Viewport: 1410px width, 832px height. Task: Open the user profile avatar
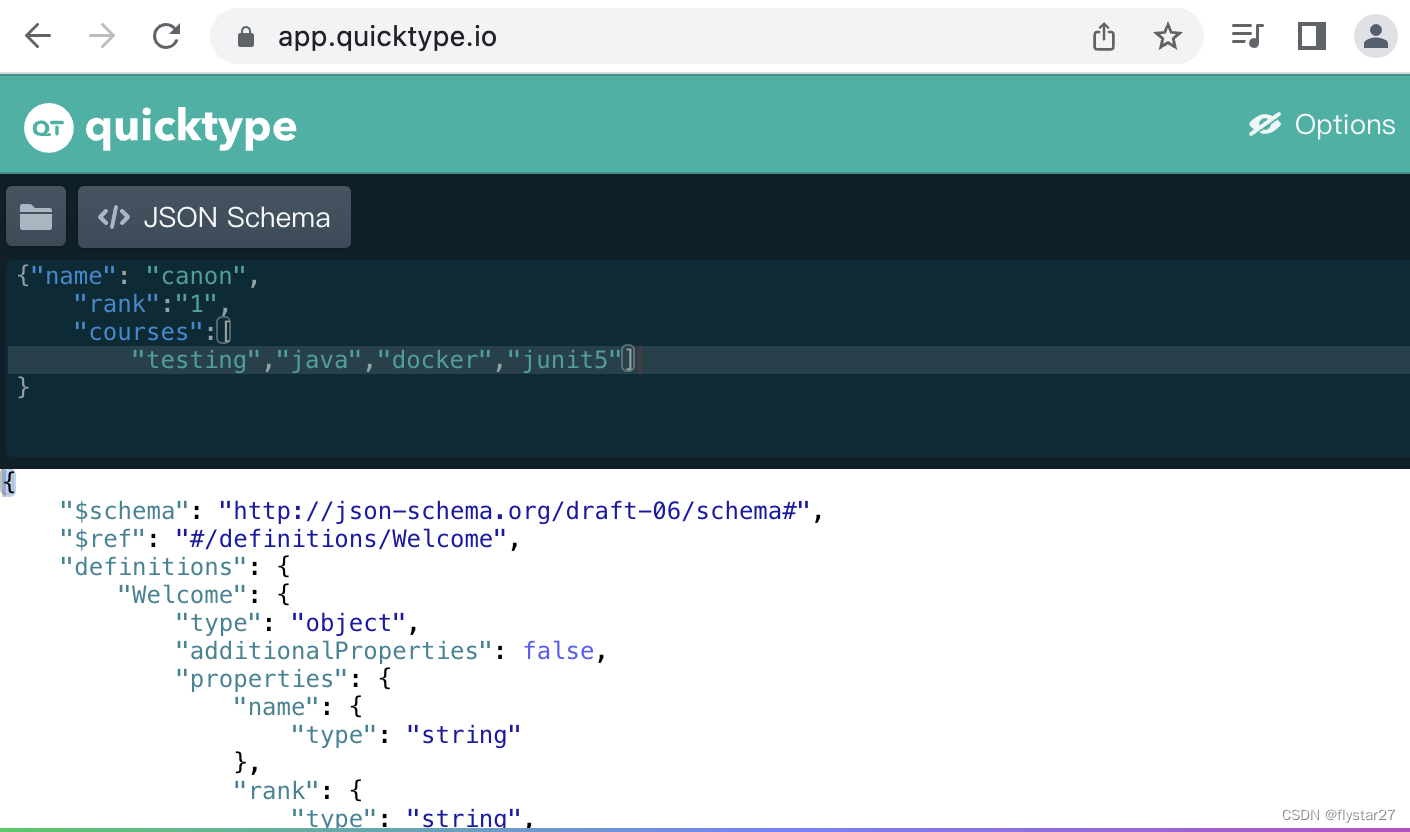point(1376,37)
